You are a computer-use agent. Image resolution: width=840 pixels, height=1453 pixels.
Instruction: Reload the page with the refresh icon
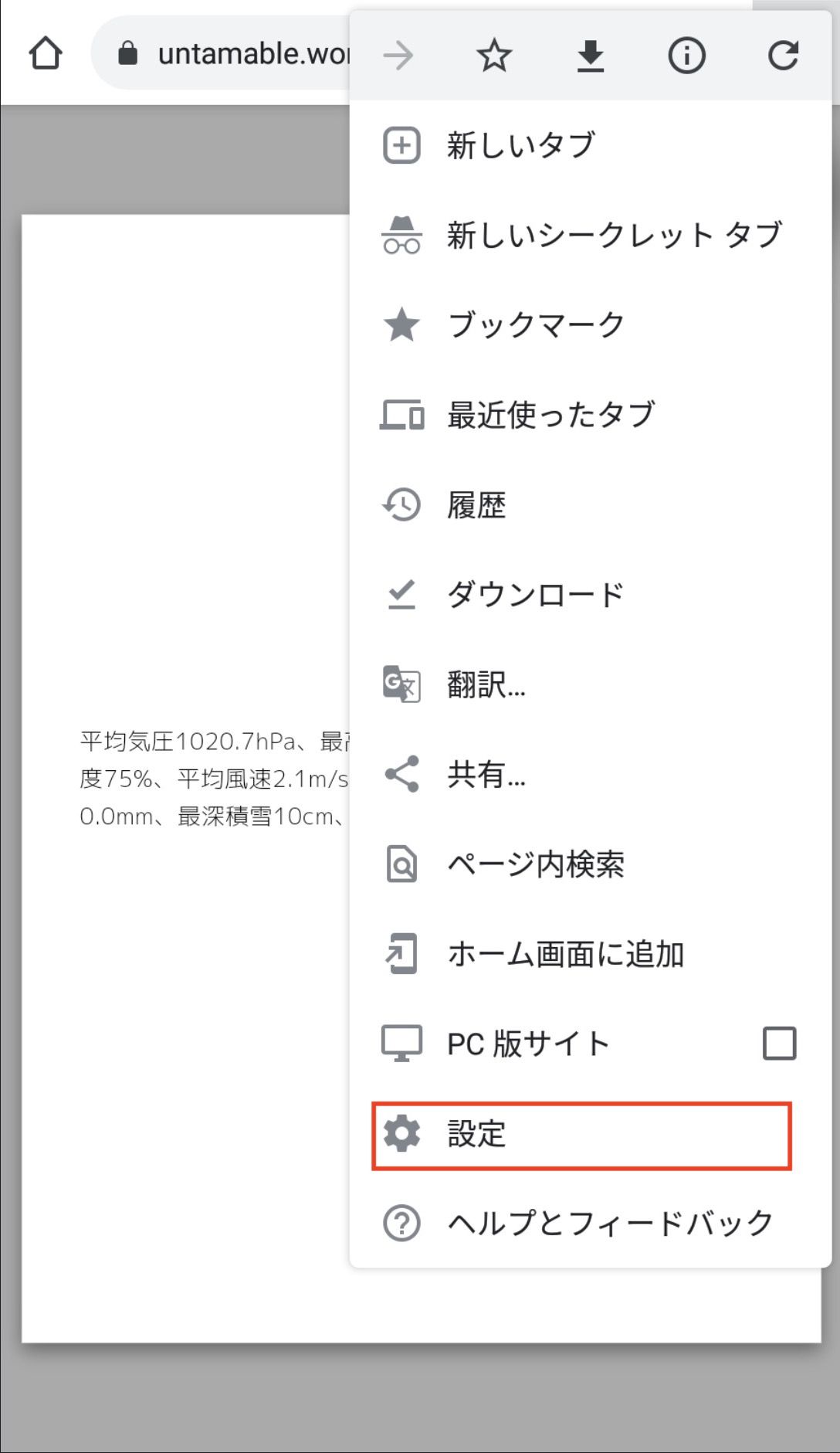coord(783,56)
